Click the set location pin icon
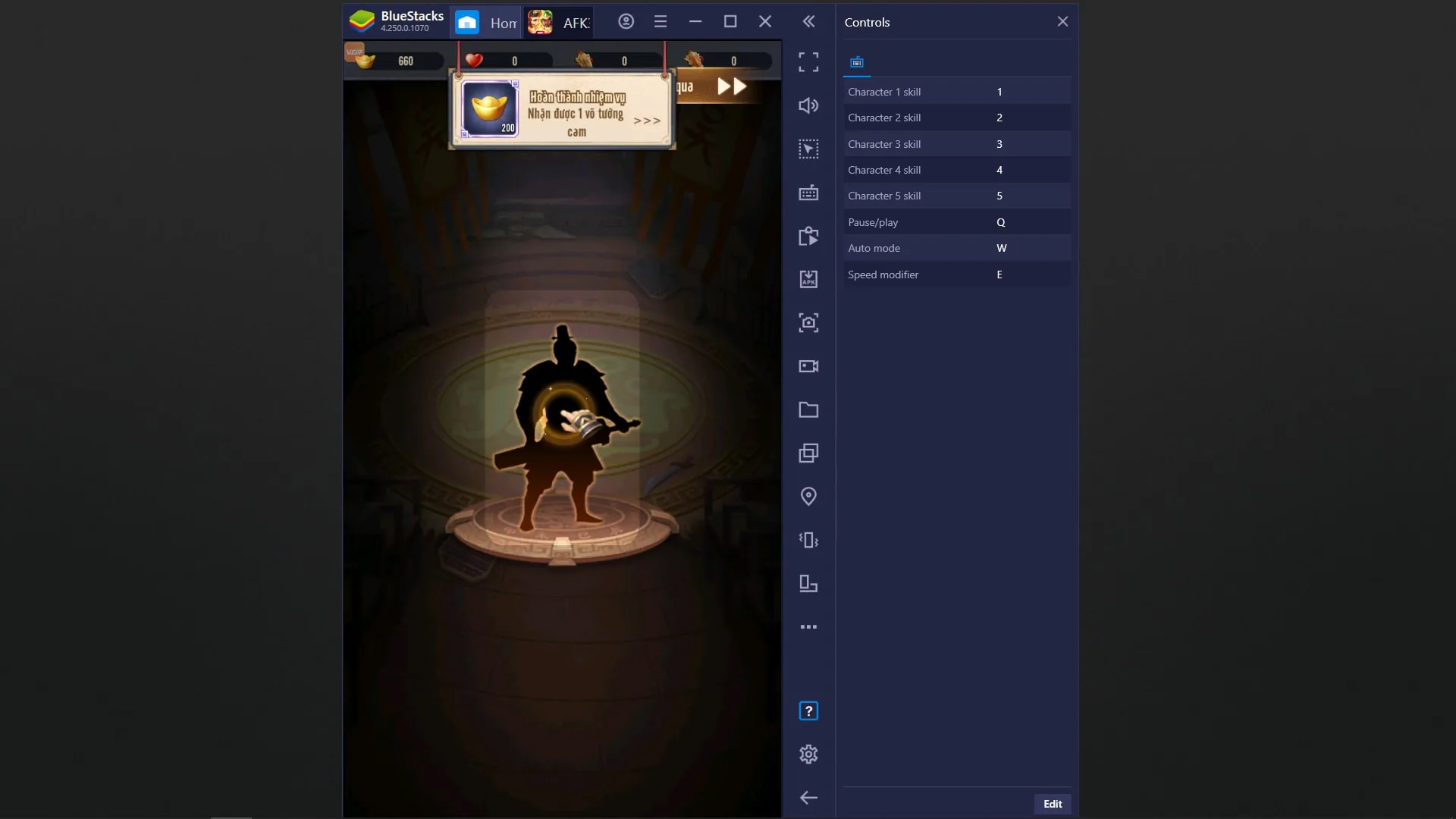Viewport: 1456px width, 819px height. 808,497
